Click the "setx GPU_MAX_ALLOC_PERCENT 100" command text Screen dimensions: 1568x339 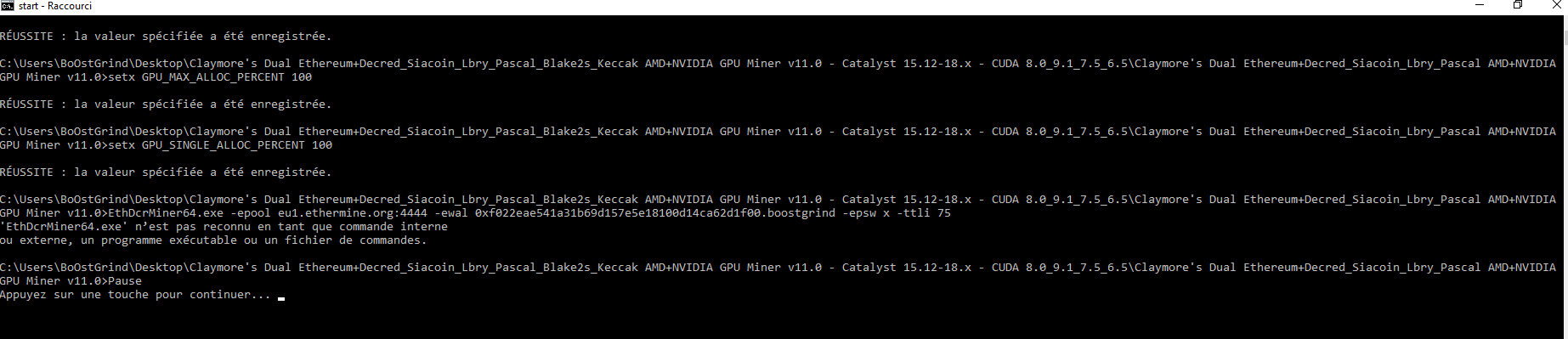pyautogui.click(x=210, y=77)
